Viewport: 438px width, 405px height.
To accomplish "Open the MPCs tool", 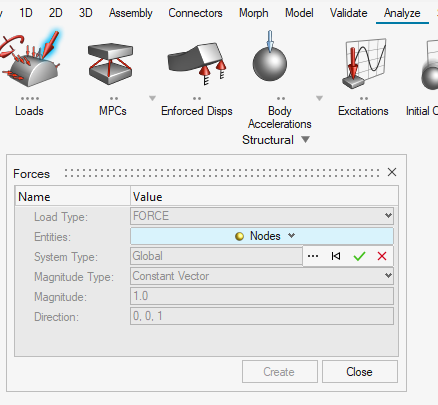I will pos(111,63).
